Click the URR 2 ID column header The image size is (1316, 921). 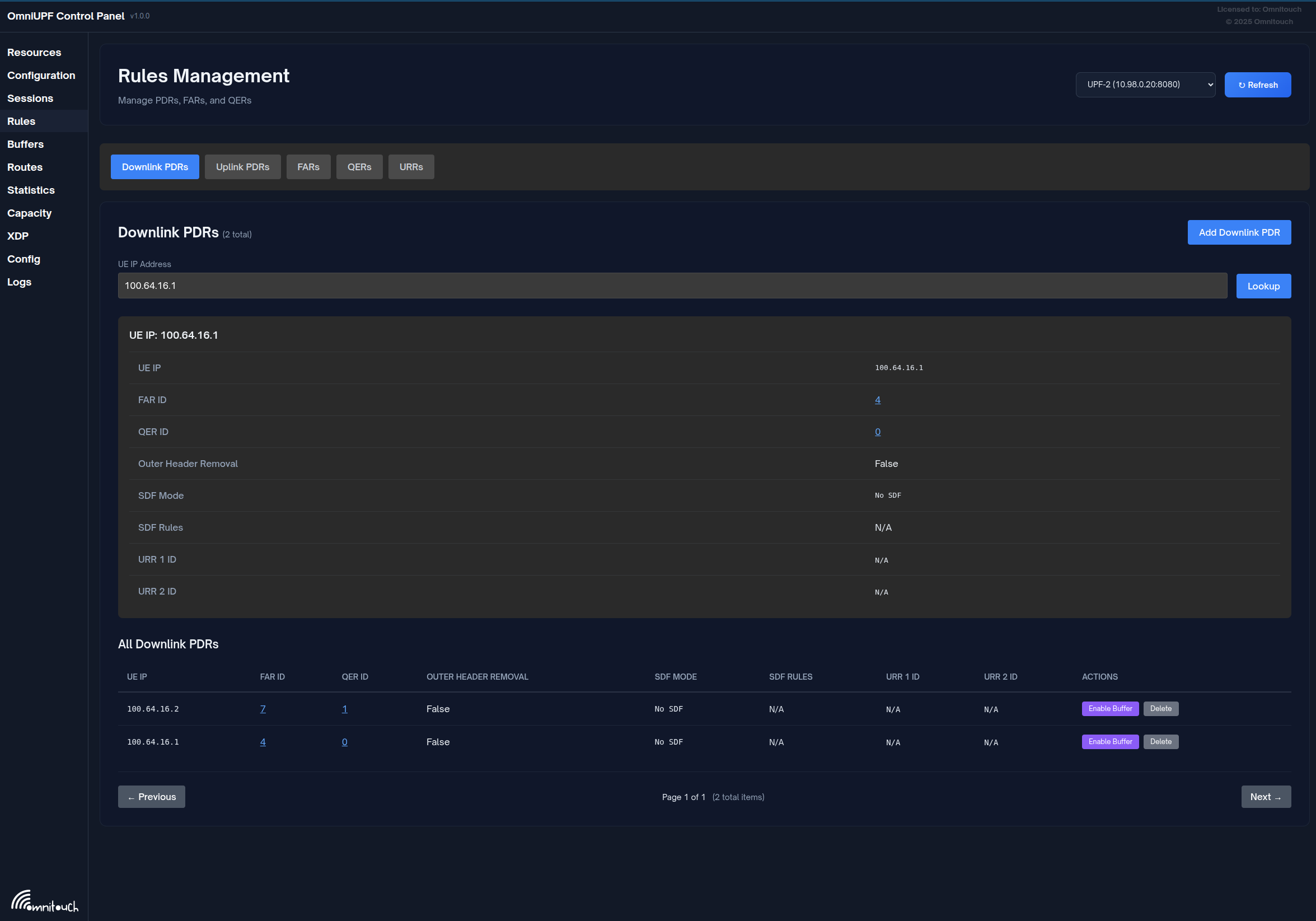1001,677
